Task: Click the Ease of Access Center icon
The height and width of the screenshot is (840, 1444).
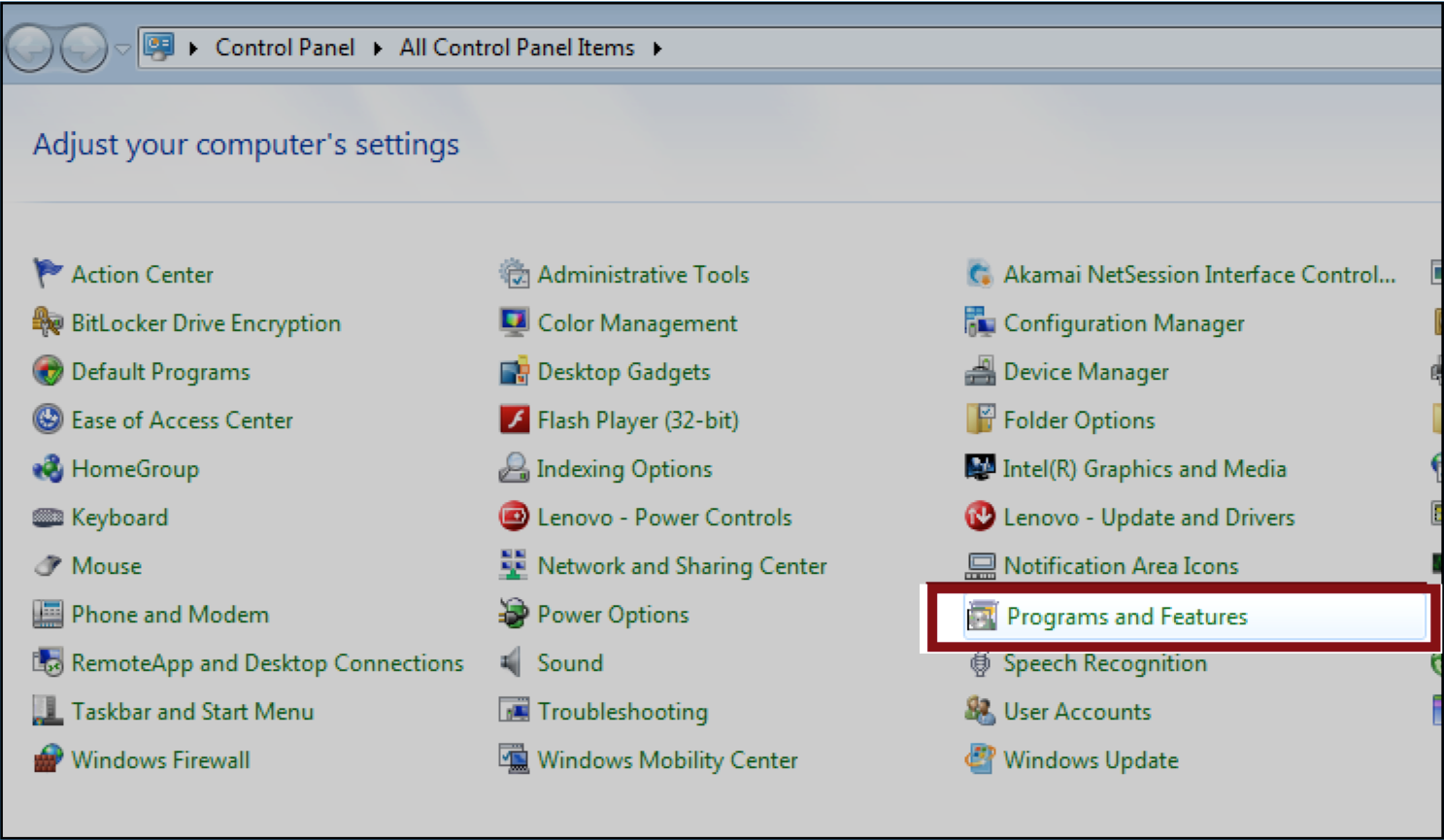Action: click(x=48, y=420)
